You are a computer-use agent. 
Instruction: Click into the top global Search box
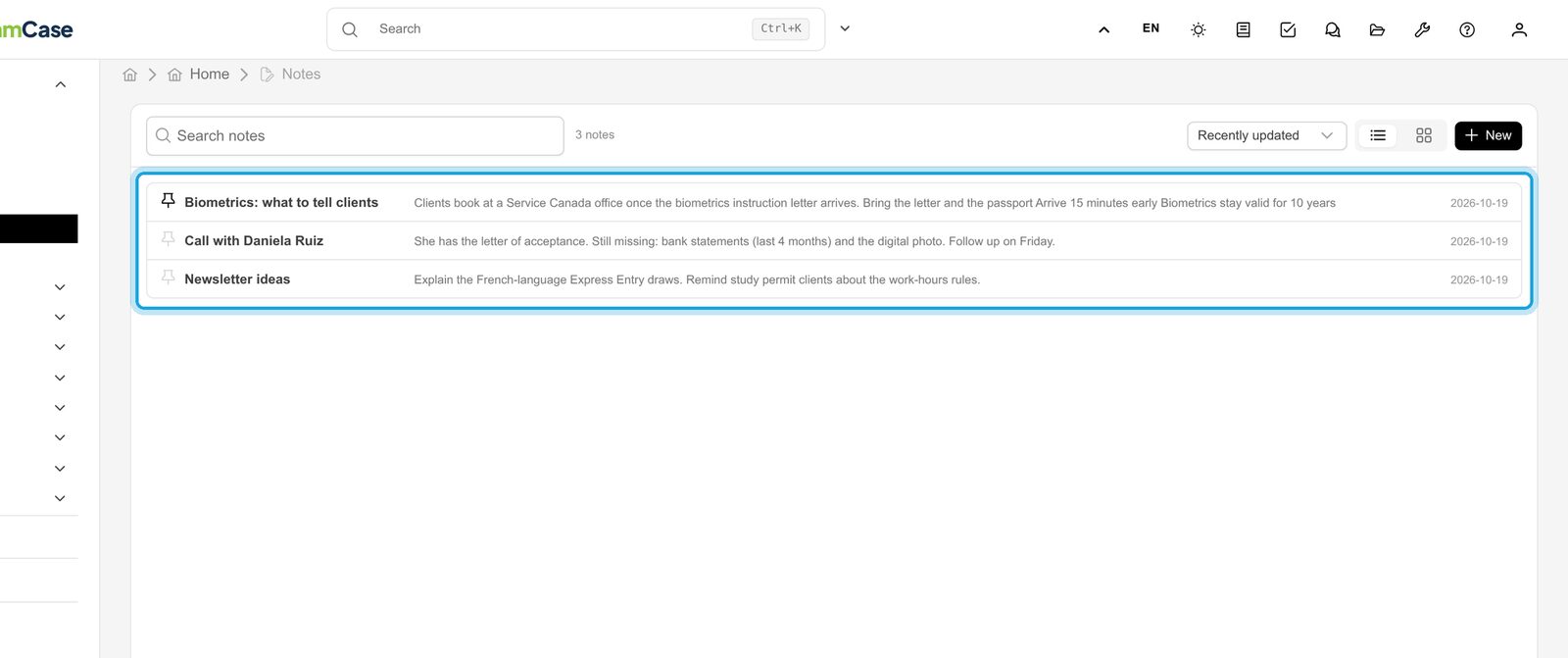[x=575, y=29]
